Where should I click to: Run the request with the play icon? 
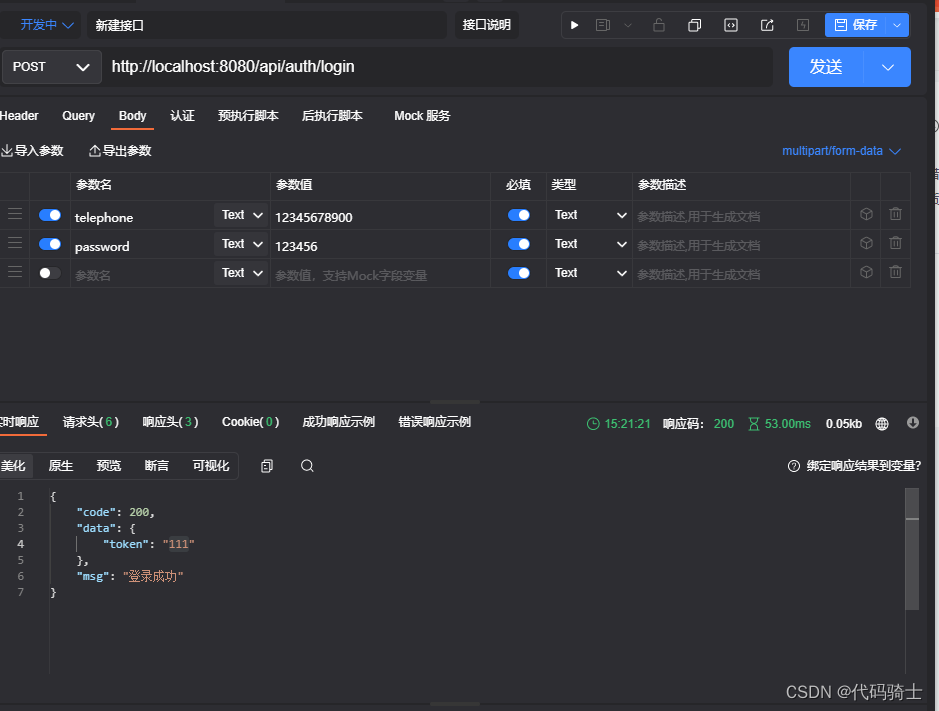coord(575,25)
